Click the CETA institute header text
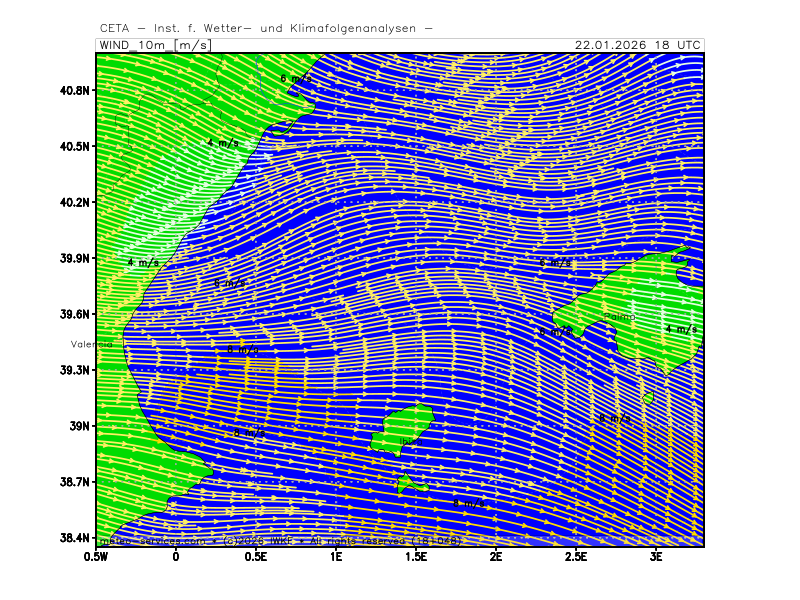The image size is (800, 600). (x=266, y=28)
